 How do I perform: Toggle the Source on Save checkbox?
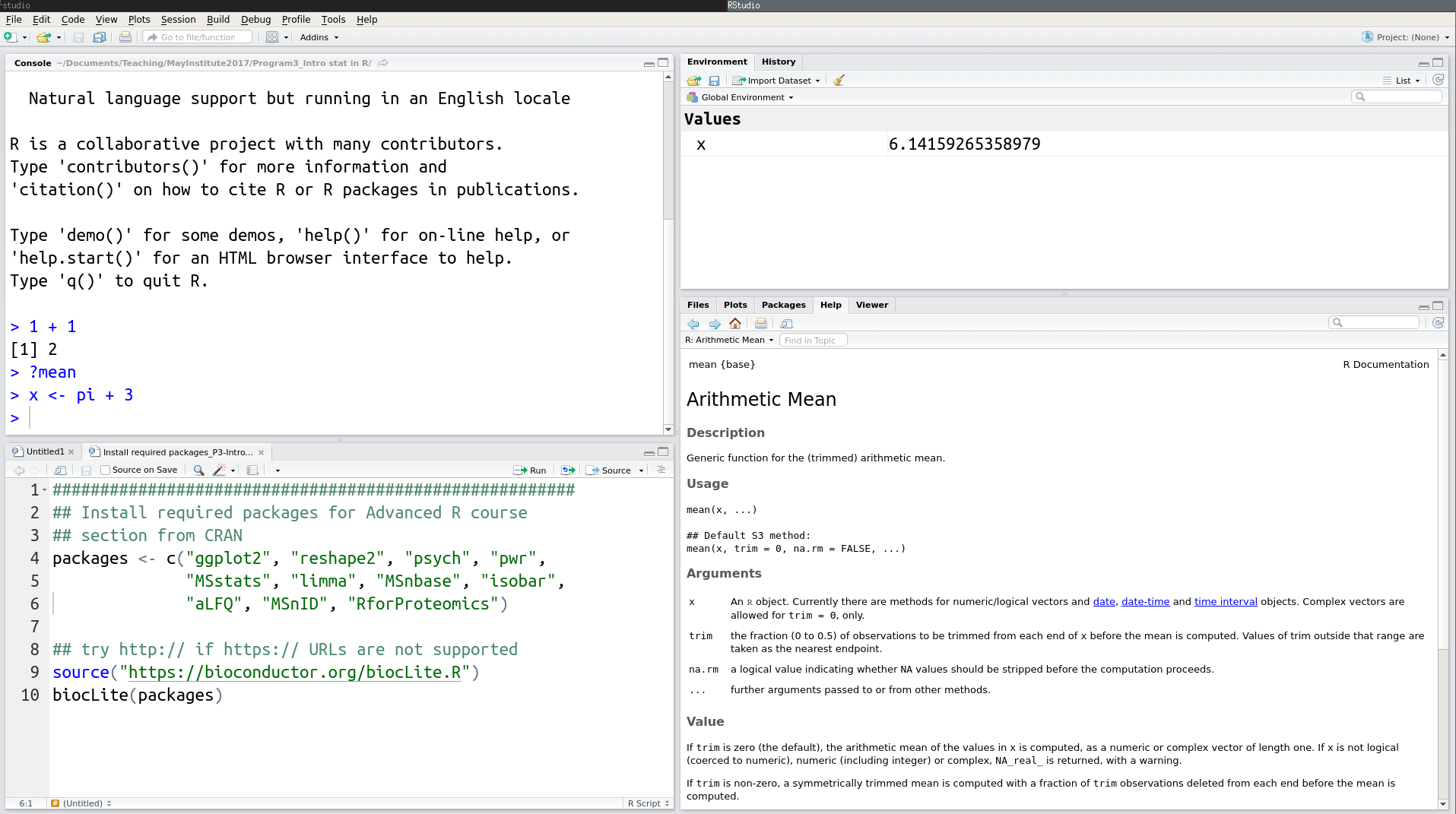click(106, 470)
